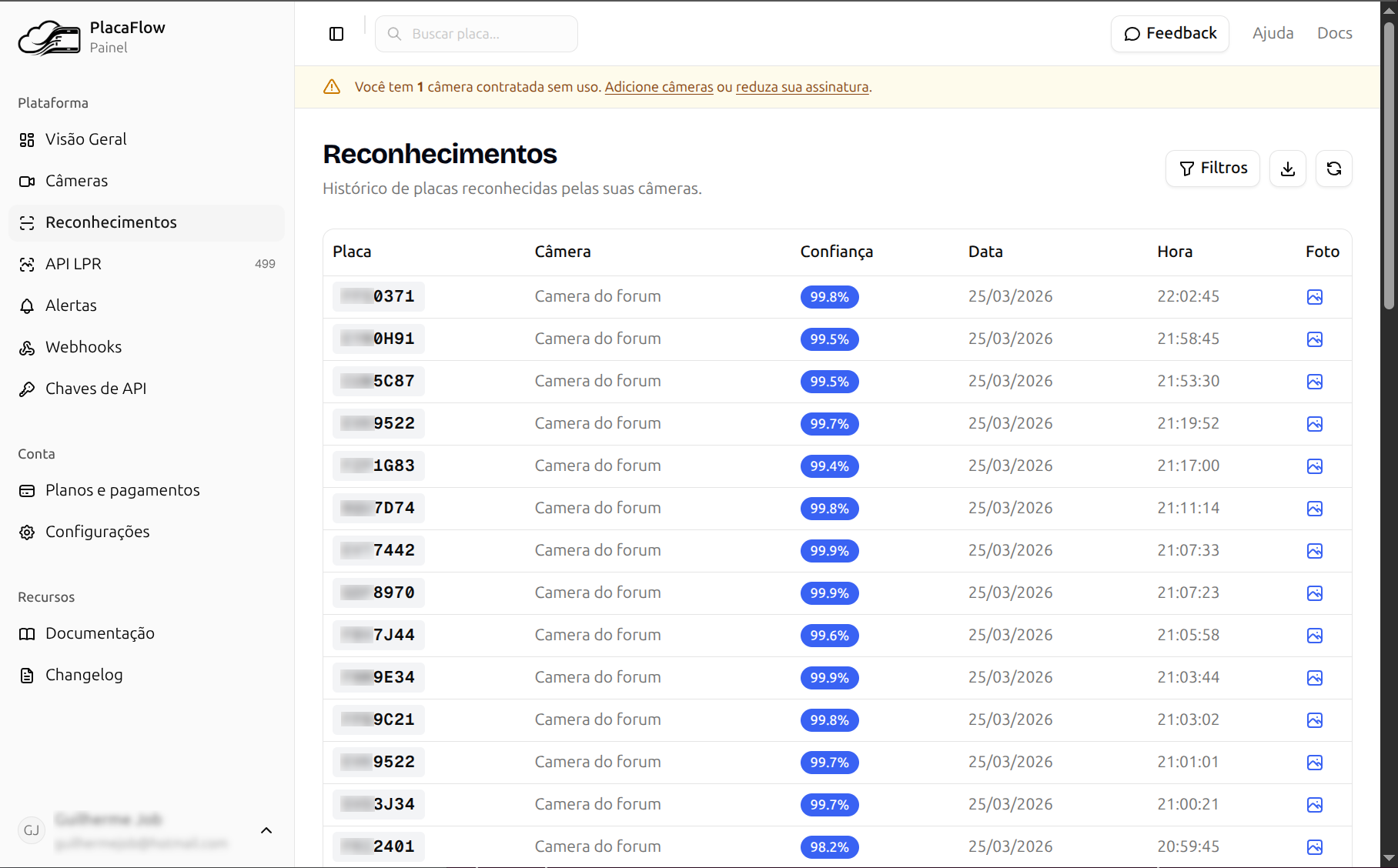Select API LPR sidebar item
The image size is (1398, 868).
[x=73, y=264]
